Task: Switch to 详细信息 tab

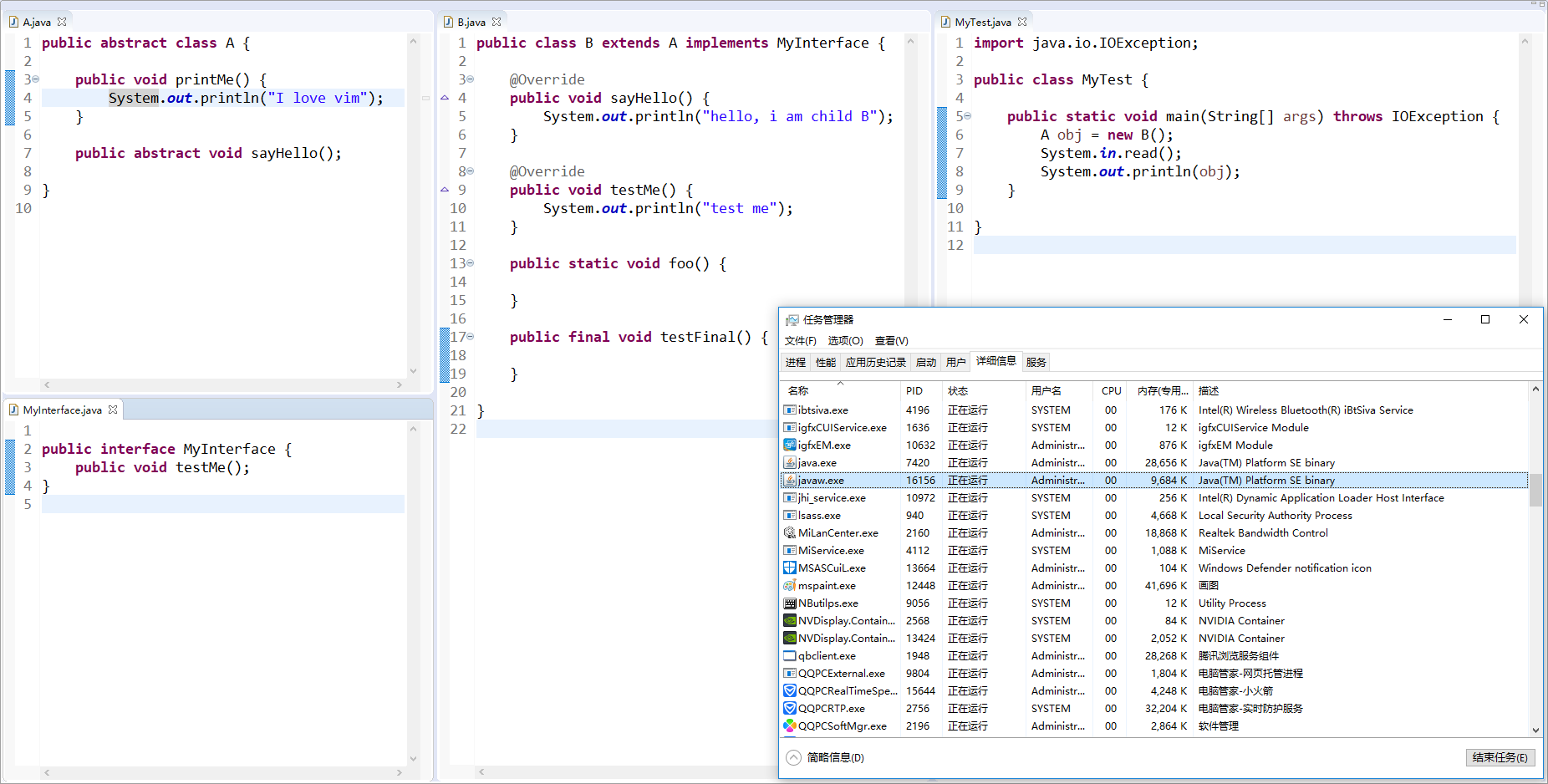Action: click(996, 361)
